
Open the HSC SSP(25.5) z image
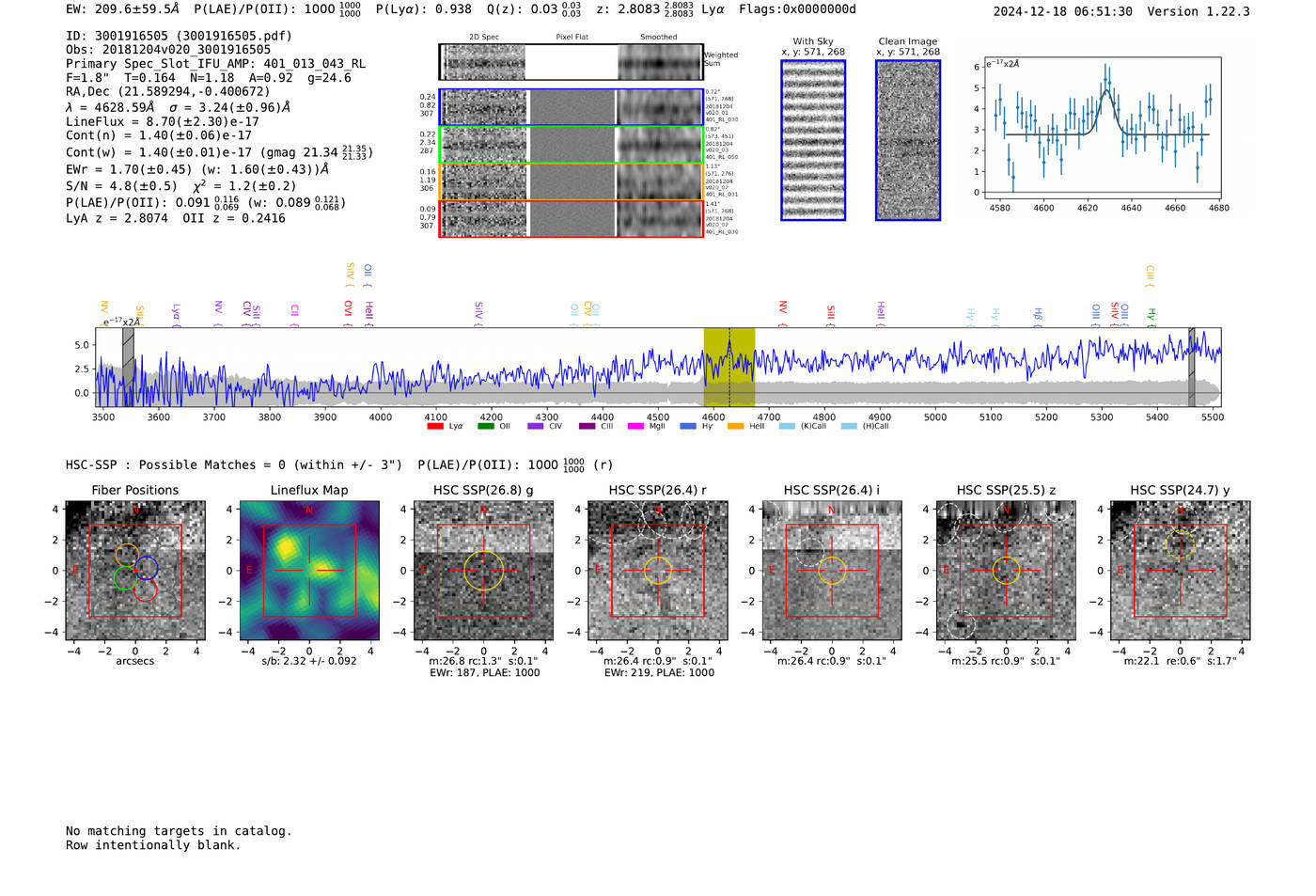(1006, 571)
